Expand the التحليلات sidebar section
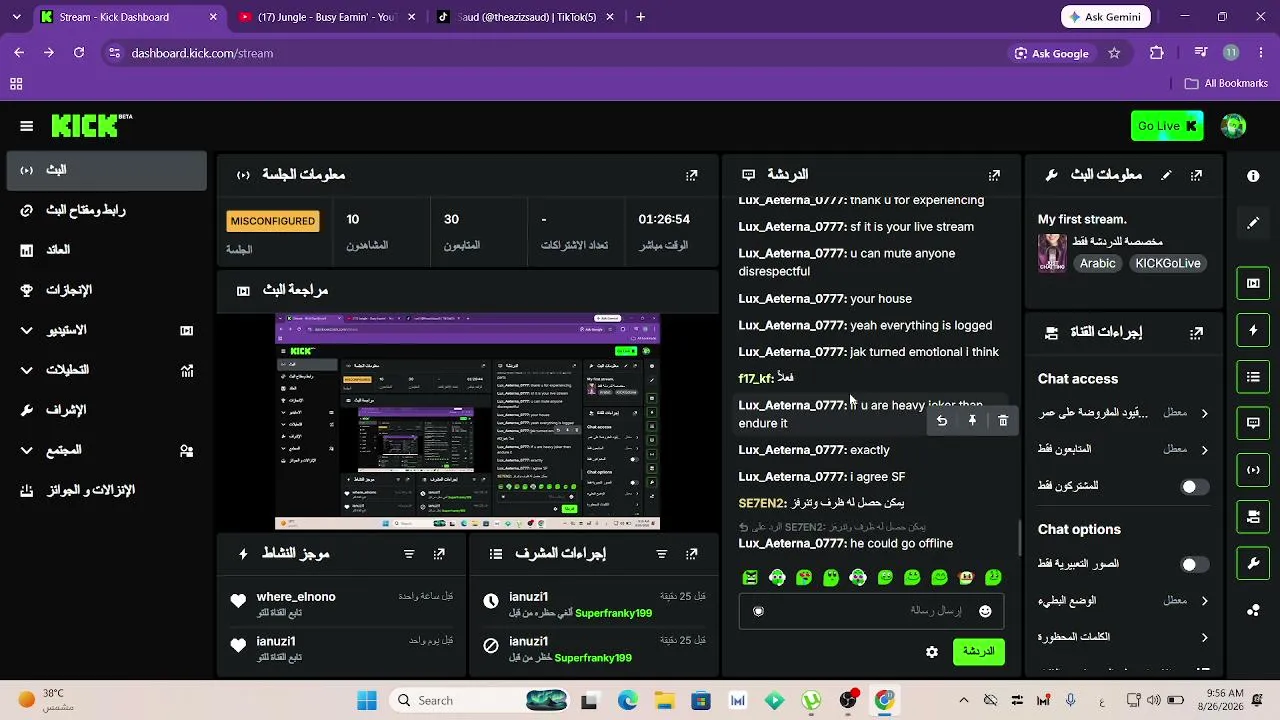 pyautogui.click(x=106, y=370)
